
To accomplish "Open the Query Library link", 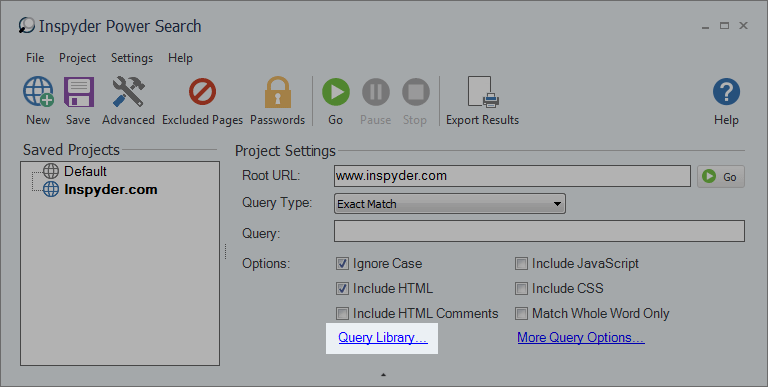I will [x=383, y=338].
